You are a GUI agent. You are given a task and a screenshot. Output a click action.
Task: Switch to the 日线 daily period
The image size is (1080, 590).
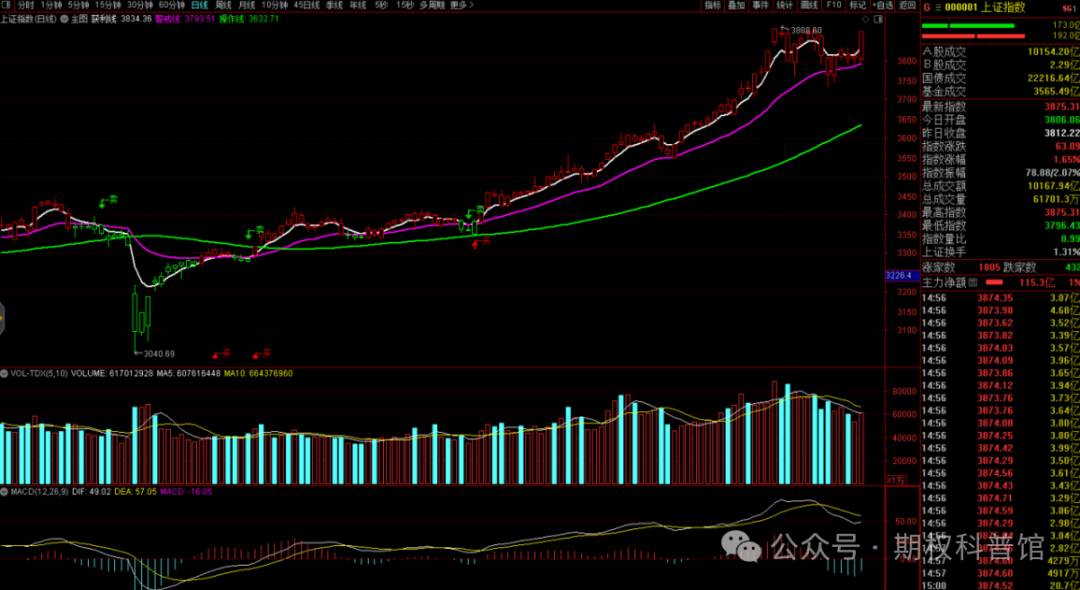tap(200, 5)
